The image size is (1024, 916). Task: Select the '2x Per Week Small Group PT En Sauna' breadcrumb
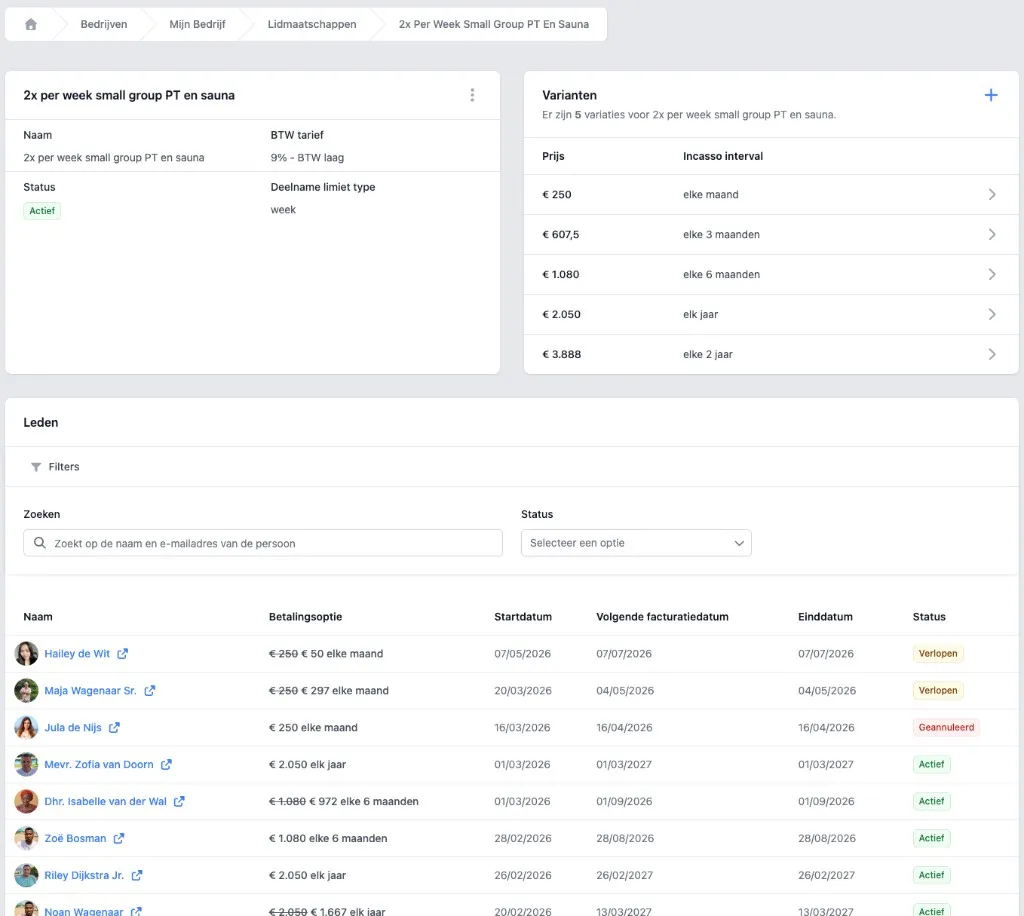[494, 24]
